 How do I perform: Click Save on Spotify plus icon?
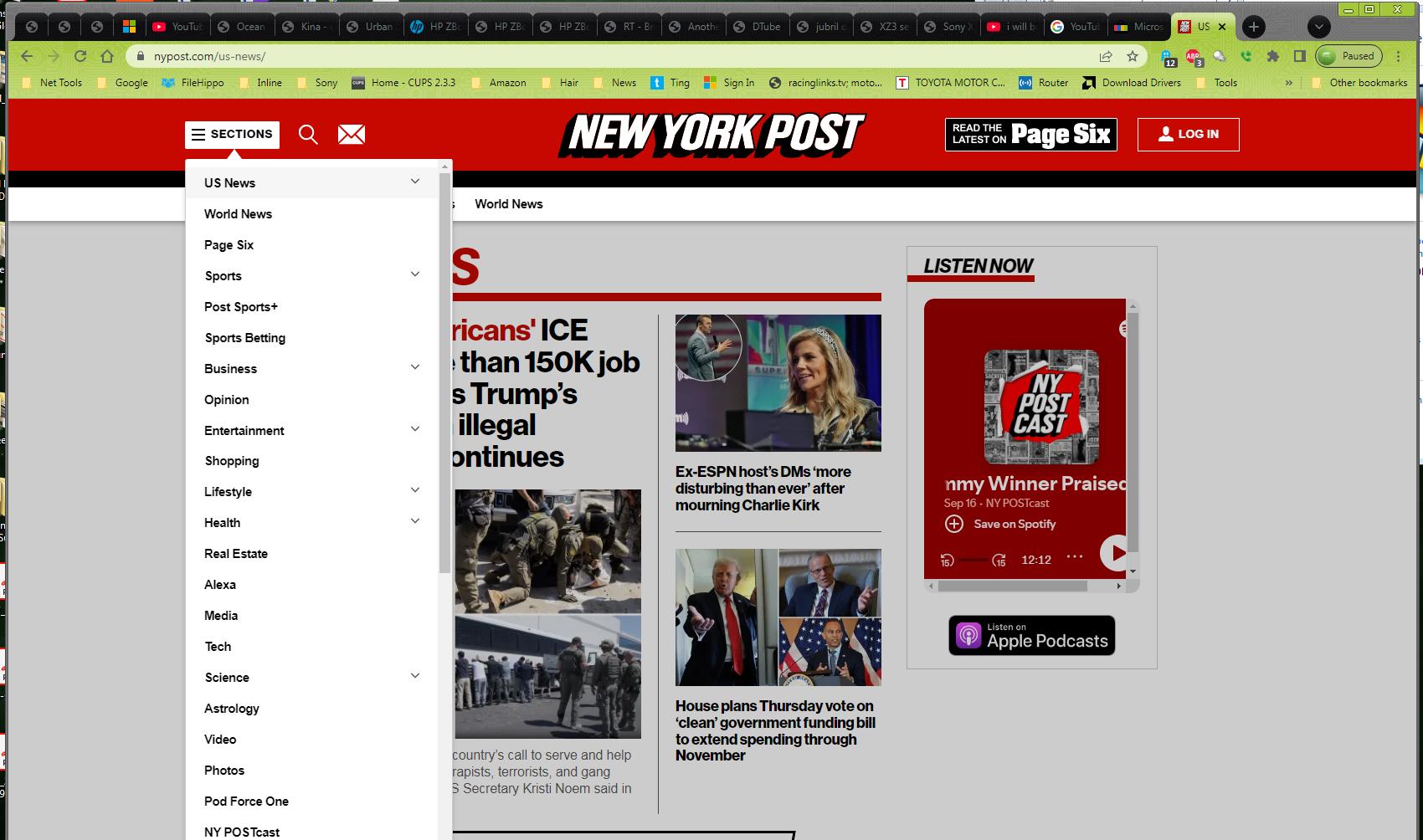tap(953, 524)
